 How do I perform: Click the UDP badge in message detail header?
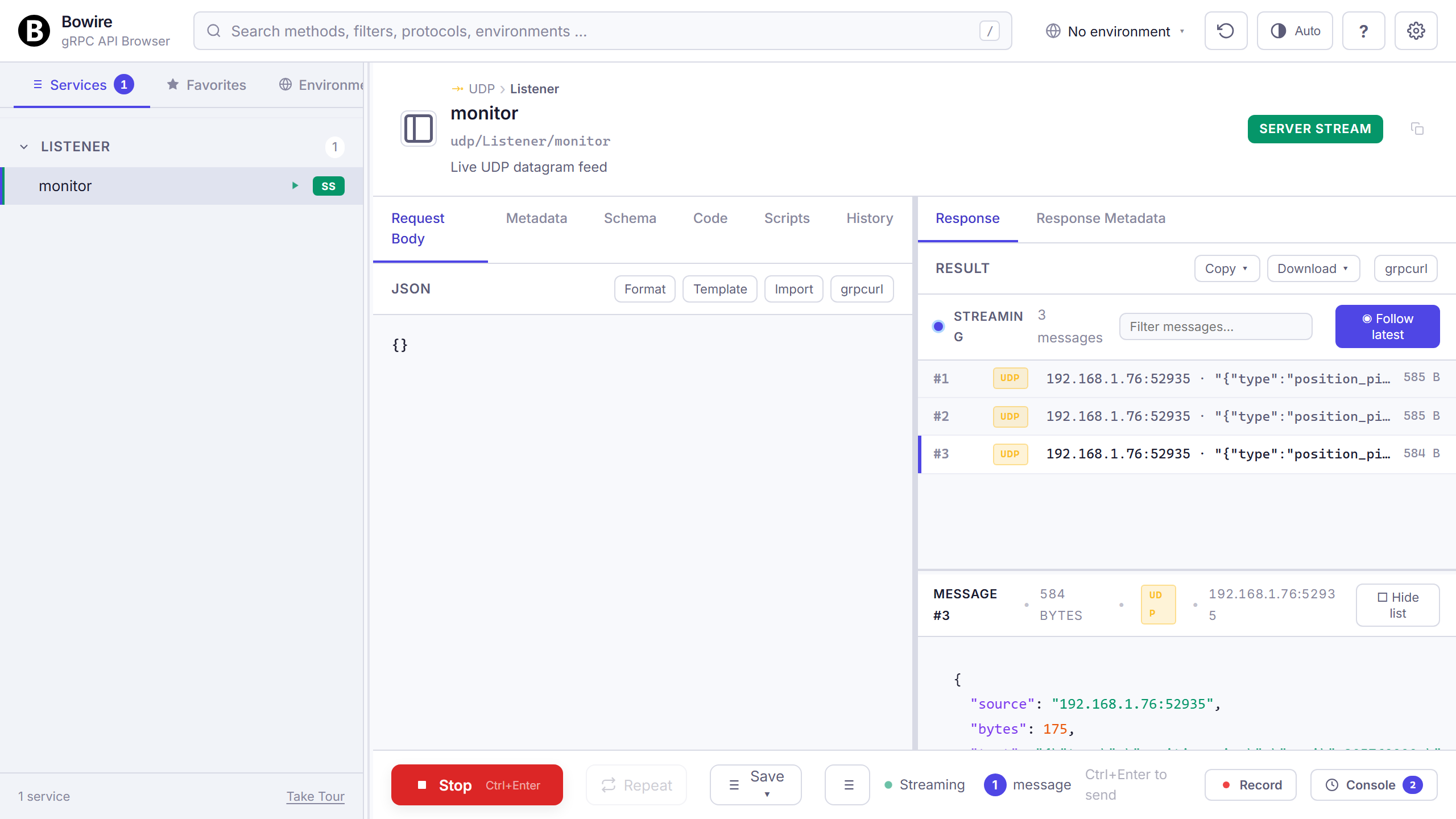(1158, 605)
